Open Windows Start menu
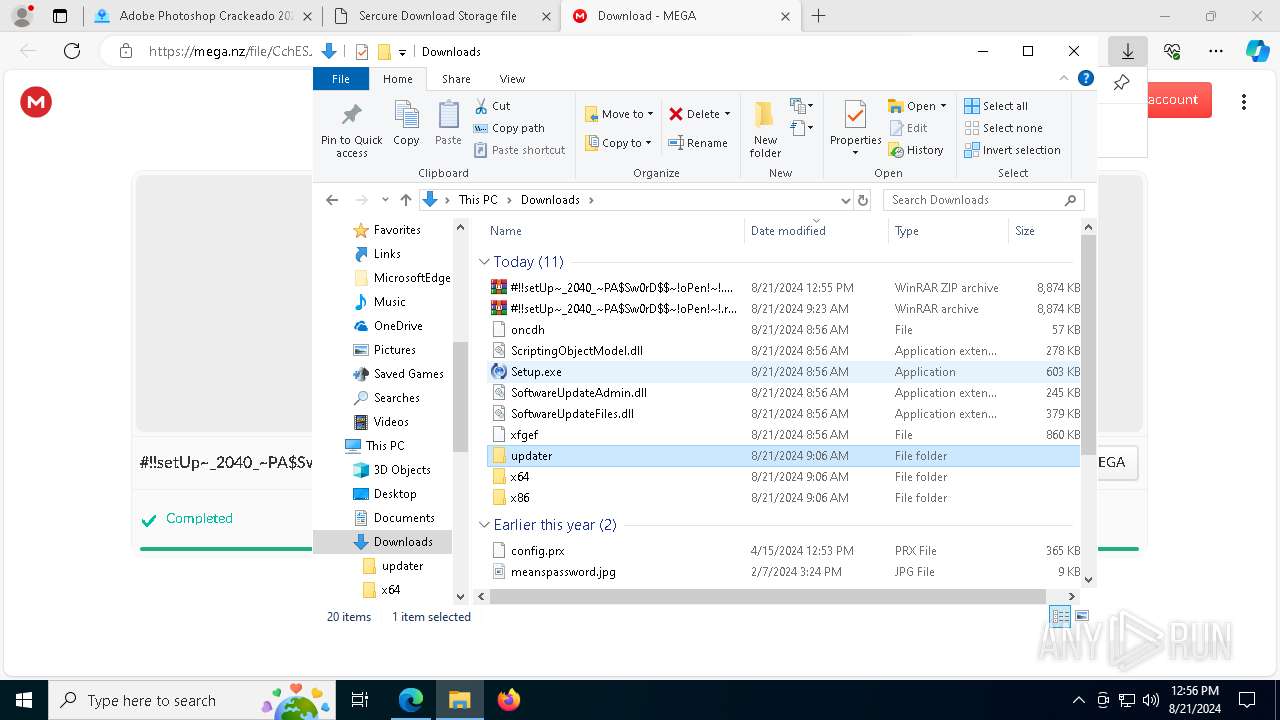 23,700
